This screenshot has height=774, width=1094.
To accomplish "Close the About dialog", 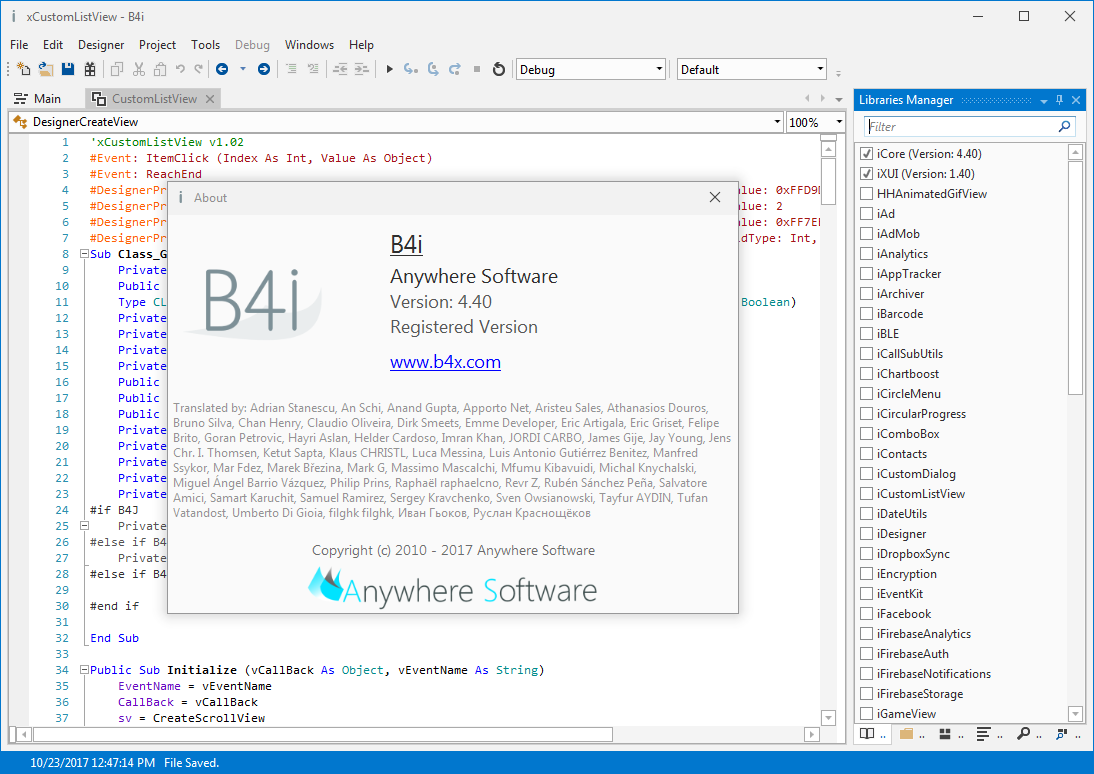I will click(715, 198).
